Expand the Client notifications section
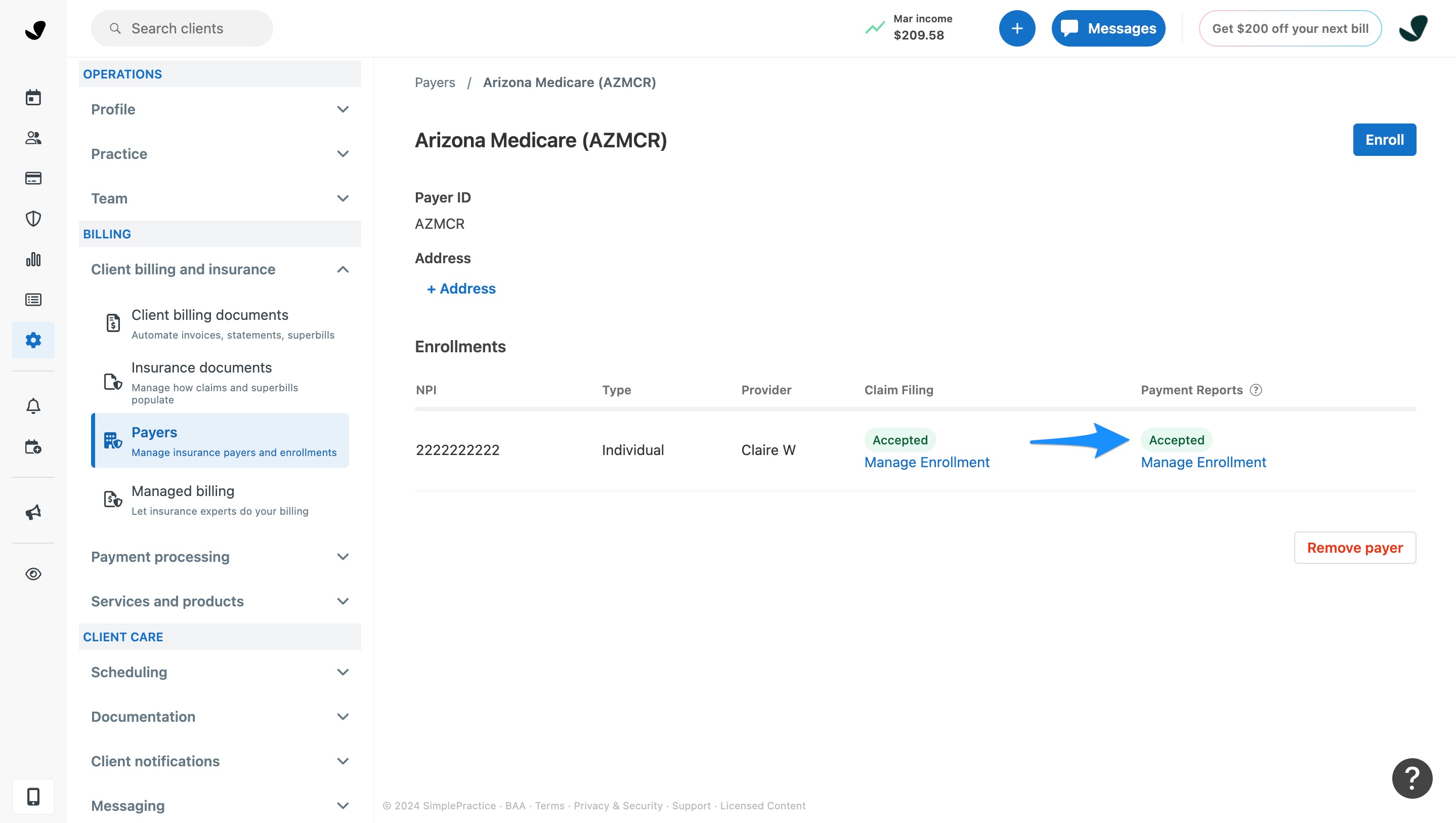Screen dimensions: 1456x823 [x=220, y=761]
